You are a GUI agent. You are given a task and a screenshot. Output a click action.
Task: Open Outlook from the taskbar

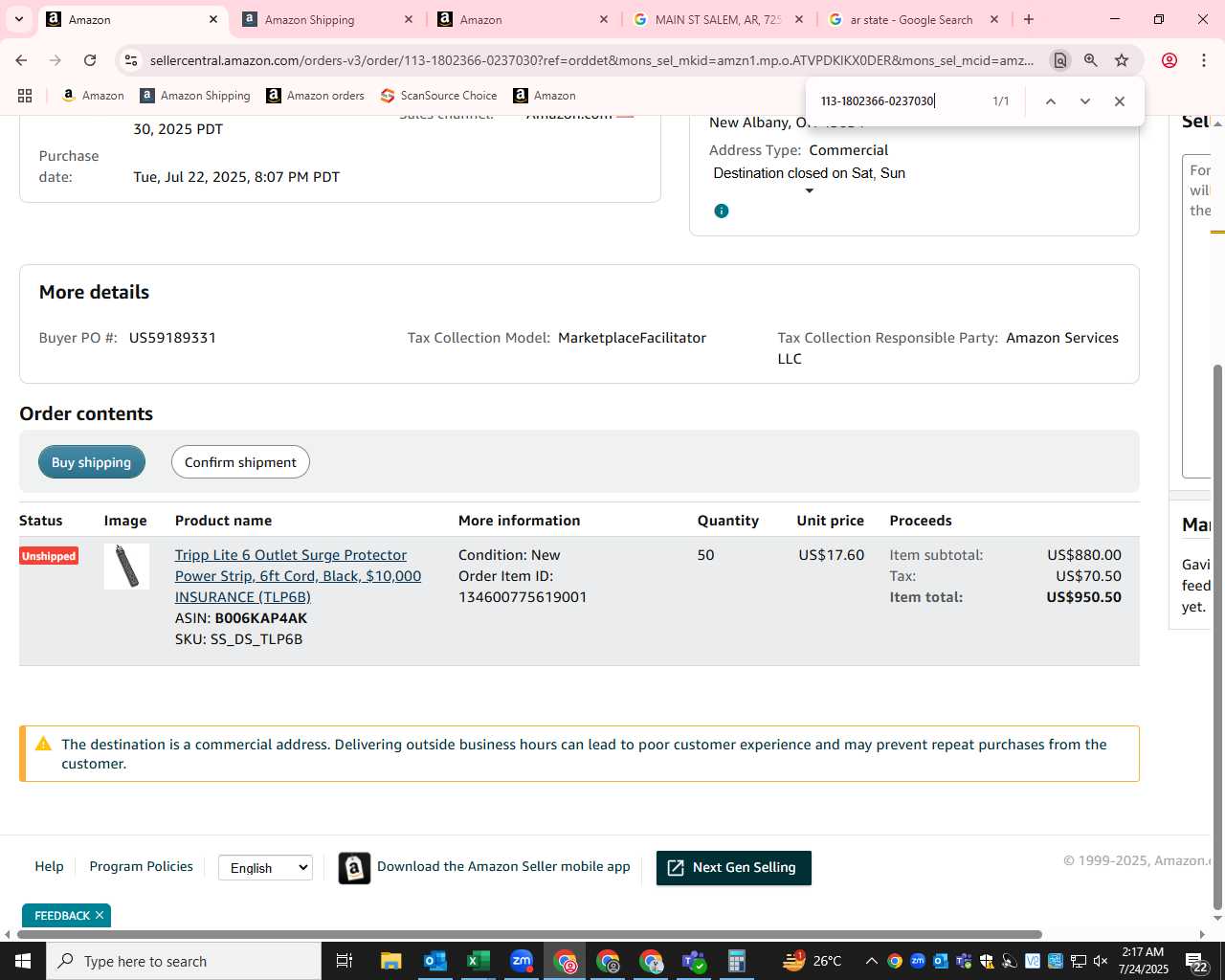434,961
